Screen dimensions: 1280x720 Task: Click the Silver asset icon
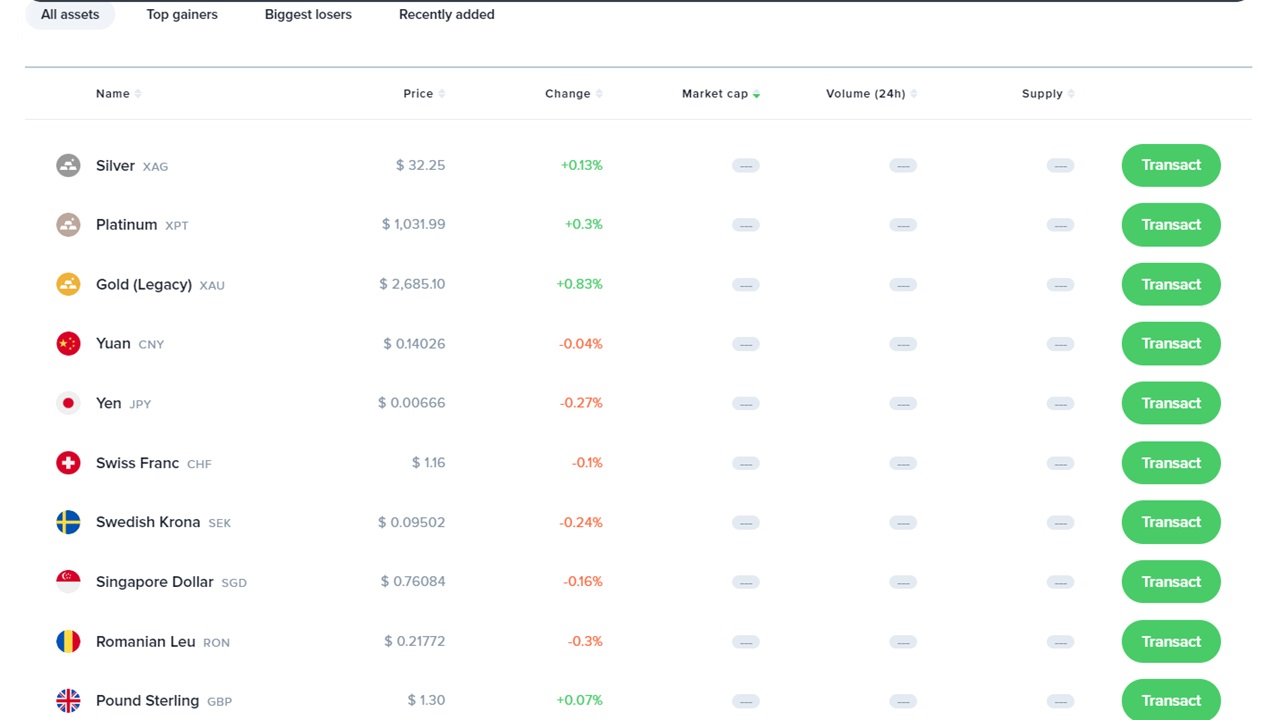tap(68, 165)
